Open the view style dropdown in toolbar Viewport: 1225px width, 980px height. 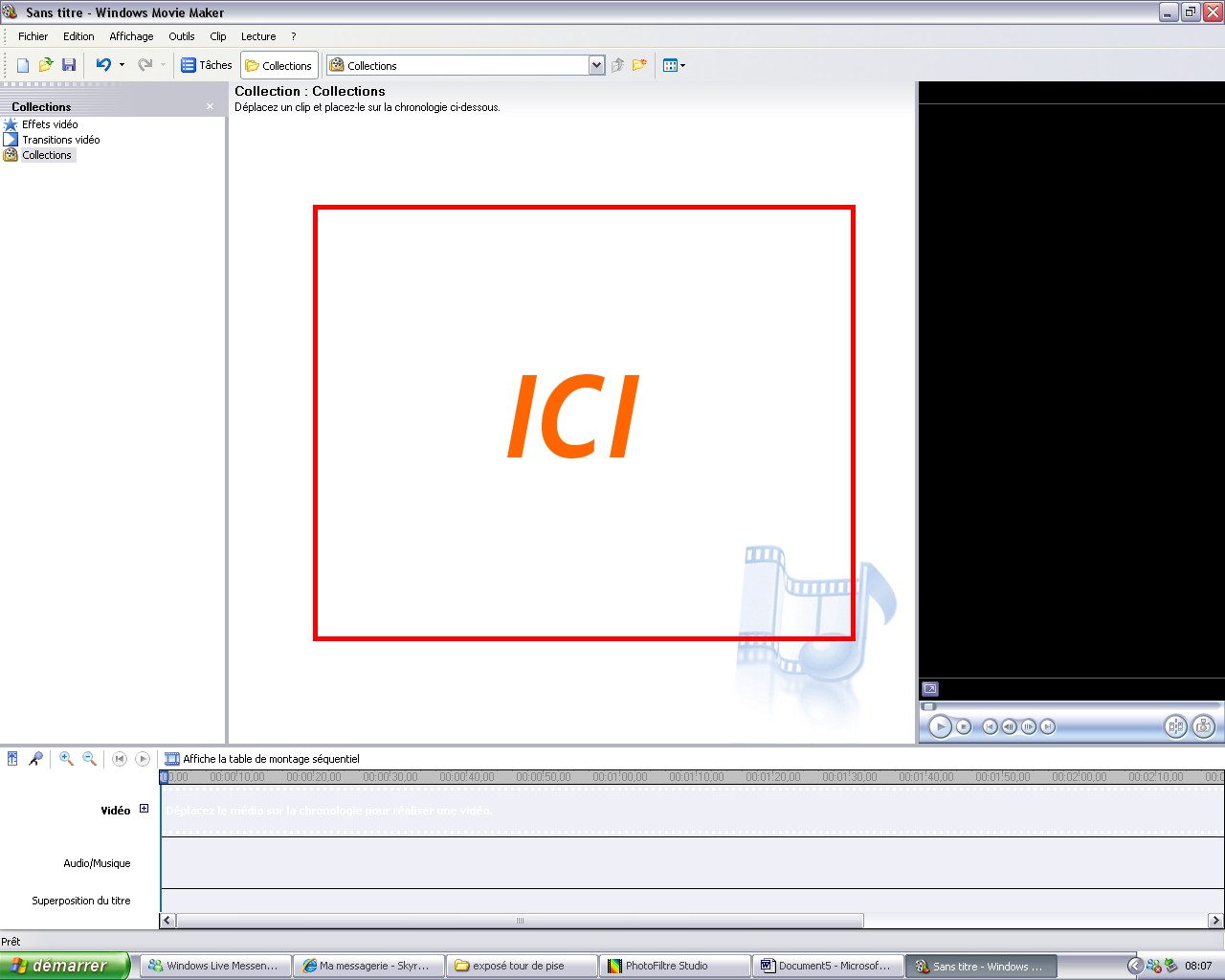coord(674,65)
